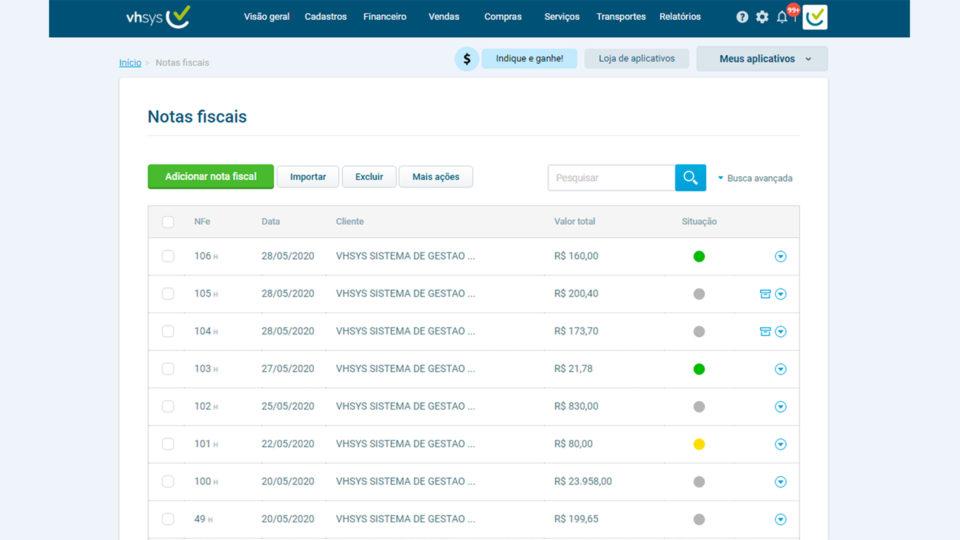Screen dimensions: 960x540
Task: Open row actions arrow for NFe 100
Action: [780, 482]
